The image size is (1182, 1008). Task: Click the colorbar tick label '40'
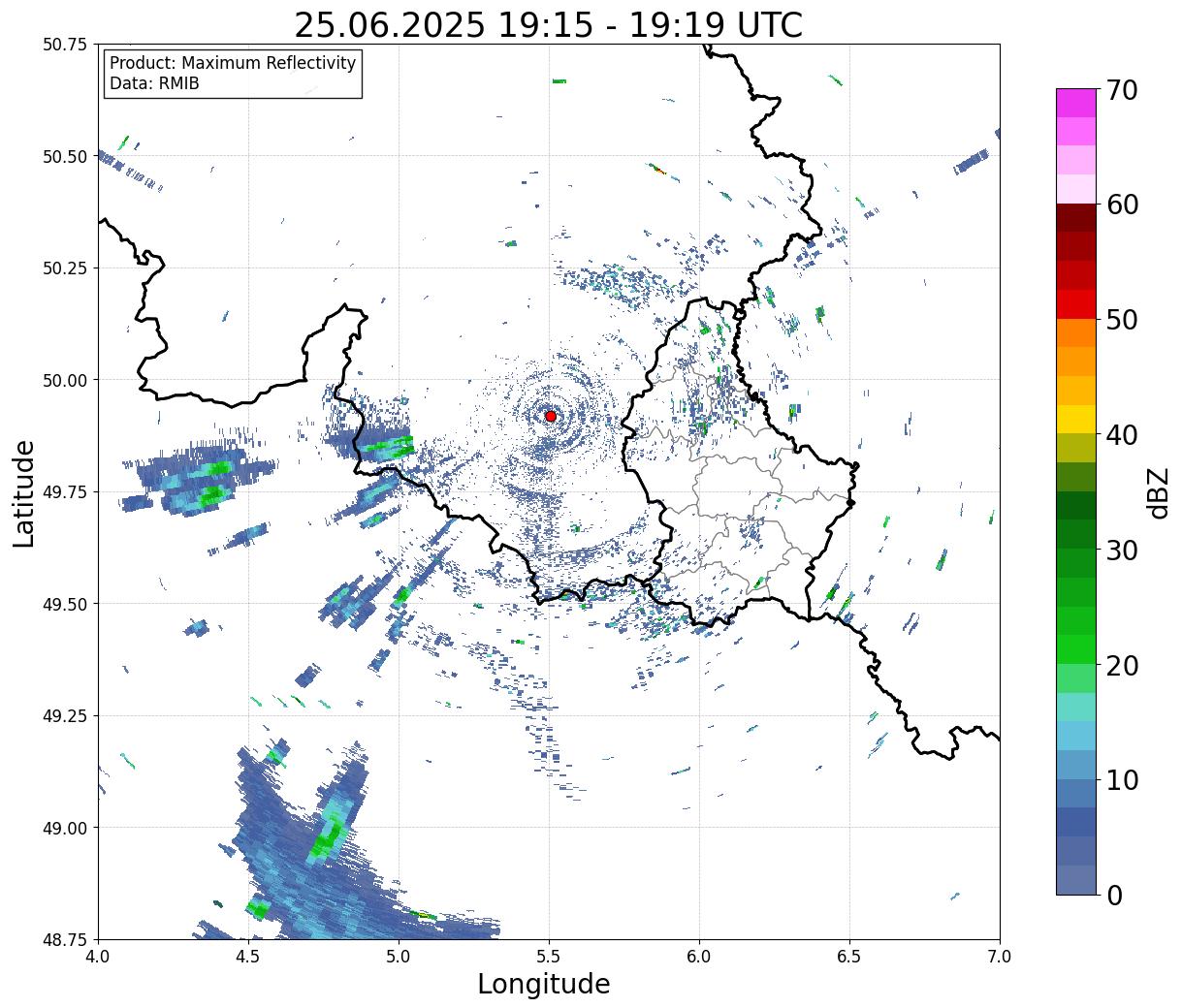click(x=1122, y=434)
